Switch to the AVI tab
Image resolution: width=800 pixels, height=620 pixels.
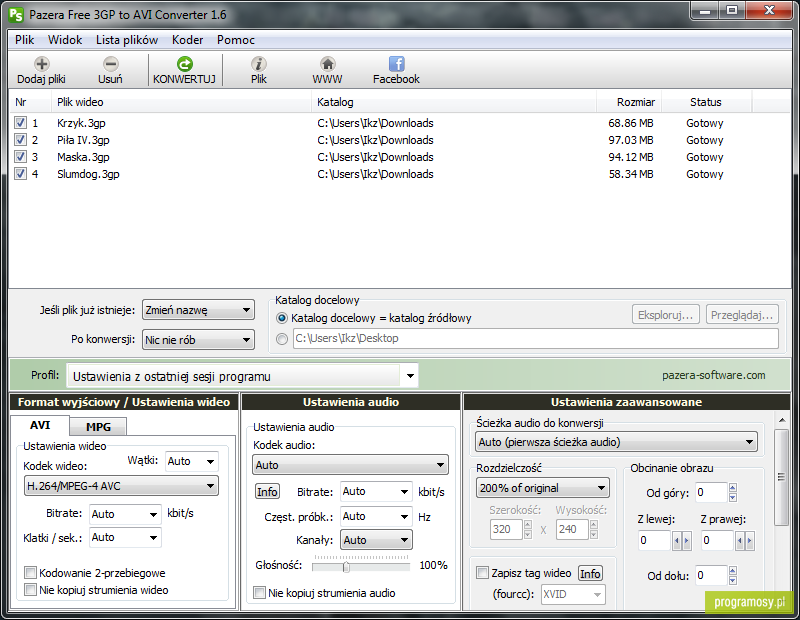coord(40,425)
